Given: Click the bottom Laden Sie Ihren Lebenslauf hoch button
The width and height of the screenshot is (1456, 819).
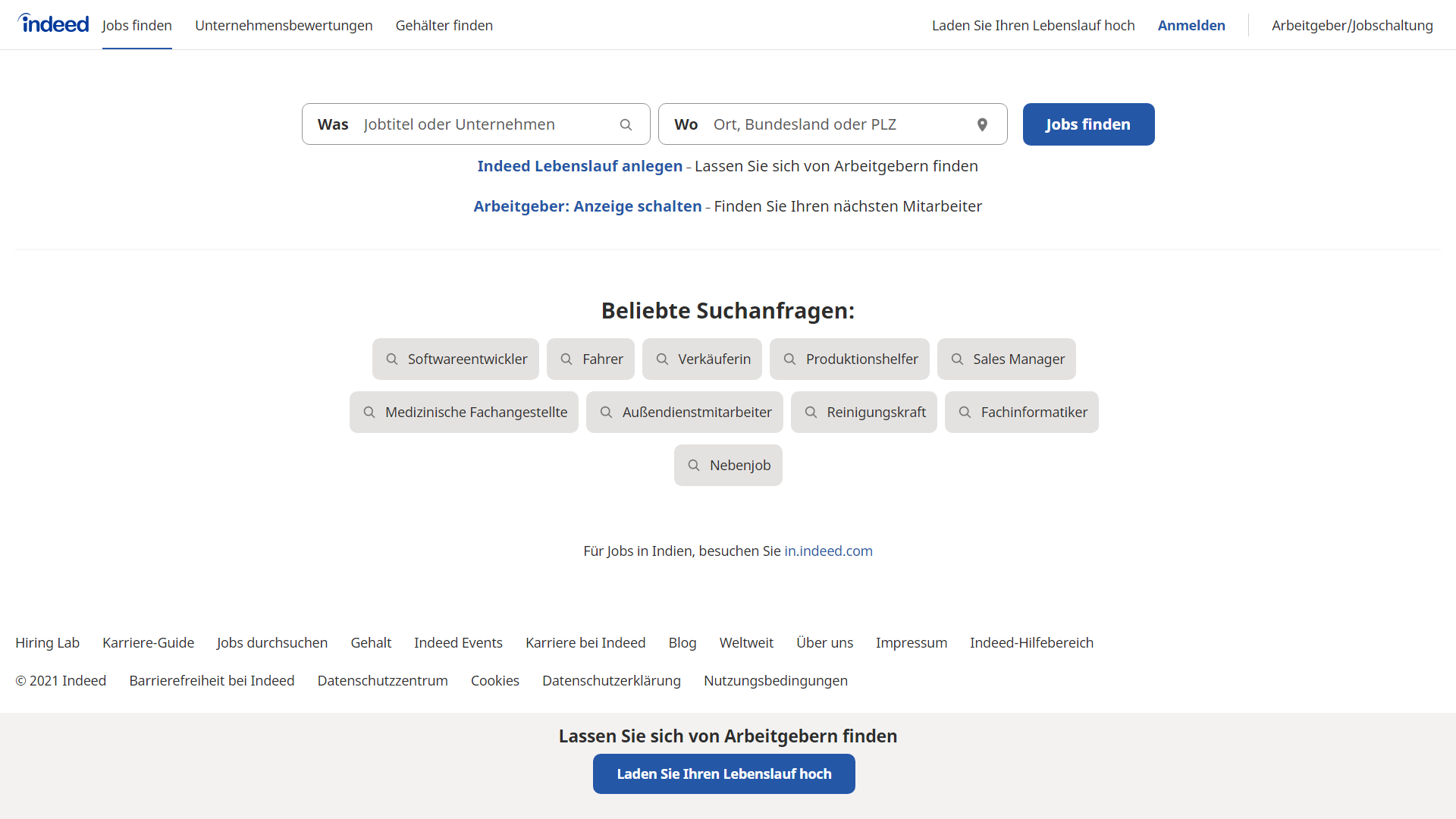Looking at the screenshot, I should coord(724,774).
